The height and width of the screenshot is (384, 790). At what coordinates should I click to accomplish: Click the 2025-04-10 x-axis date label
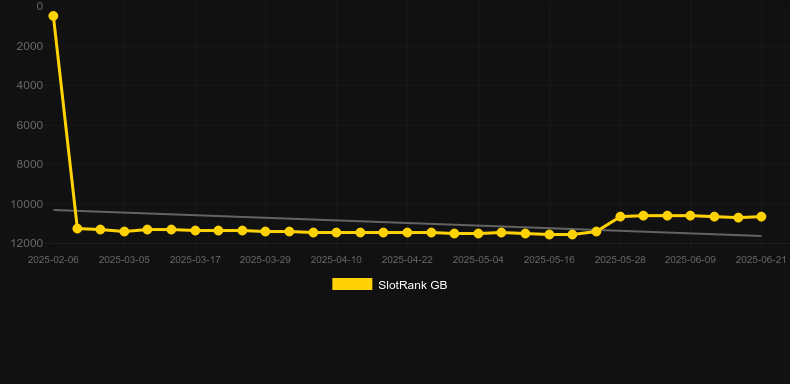(336, 260)
